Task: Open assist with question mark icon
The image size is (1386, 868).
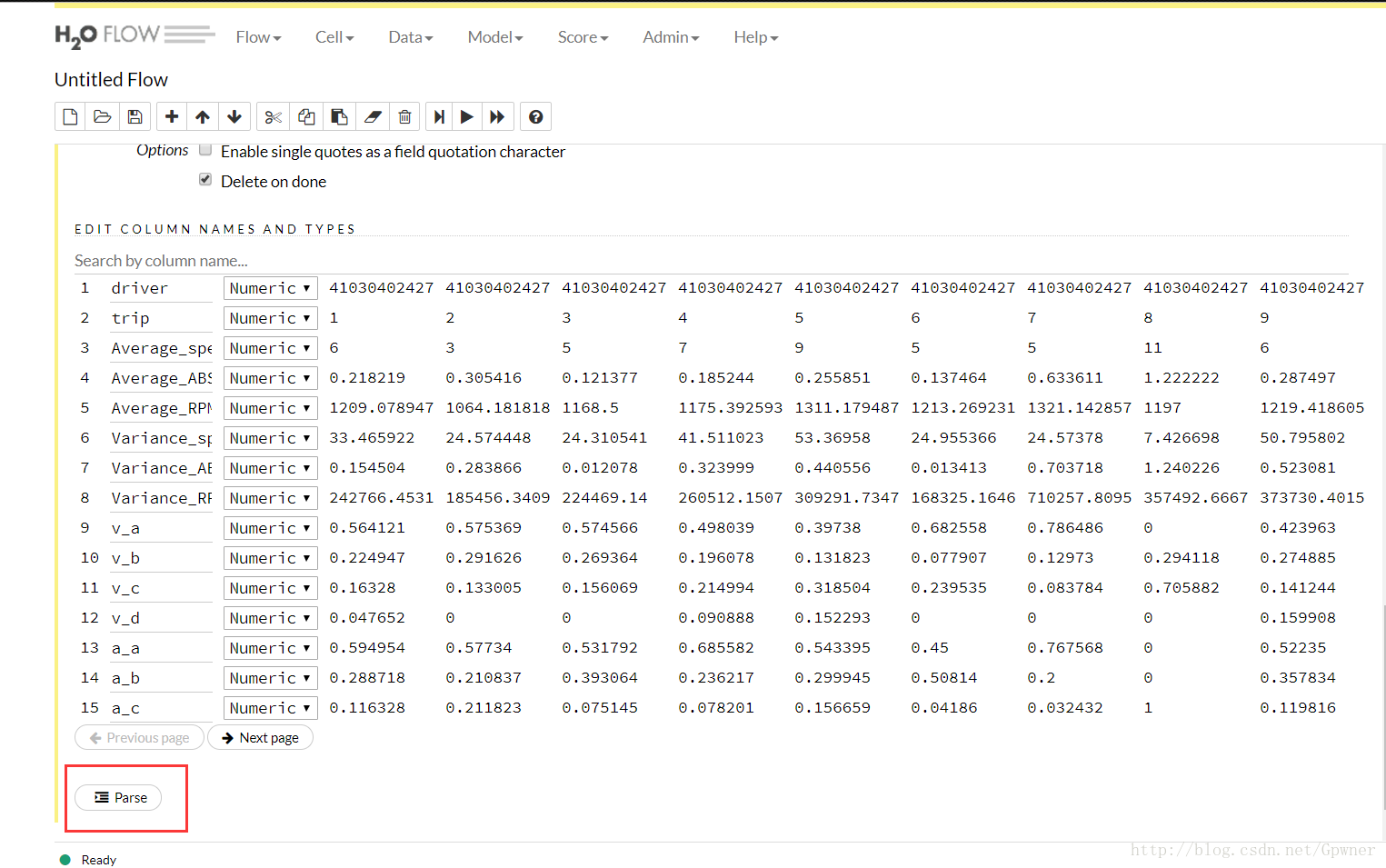Action: pos(536,116)
